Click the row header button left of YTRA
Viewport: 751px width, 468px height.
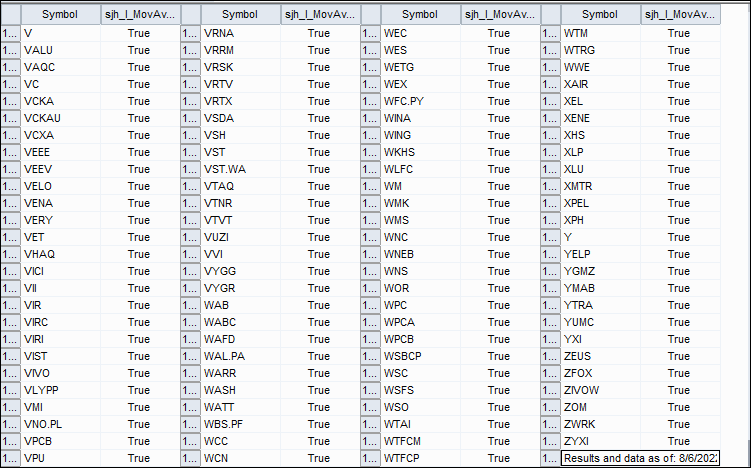[551, 305]
